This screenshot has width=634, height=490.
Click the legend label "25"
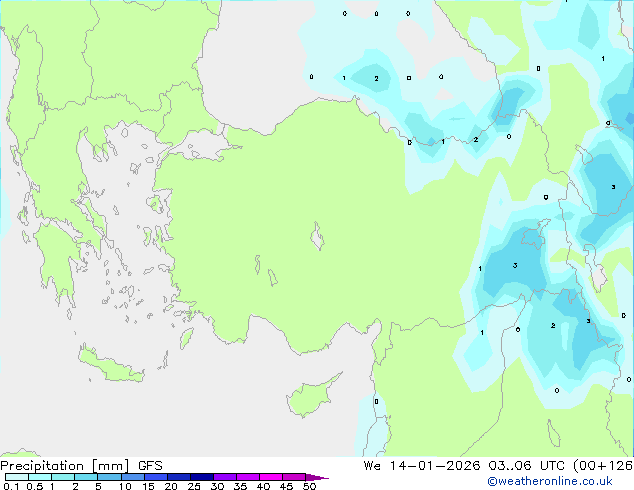click(194, 486)
